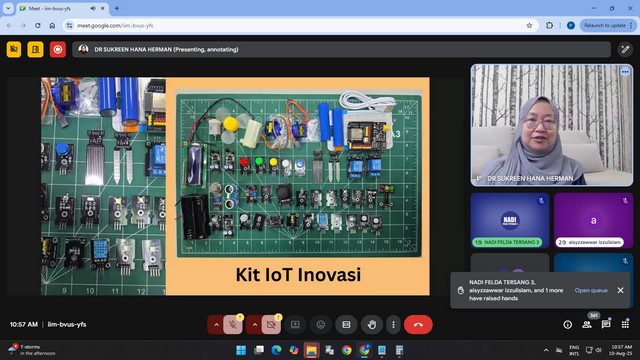
Task: Click the annotation pen icon
Action: [x=625, y=50]
